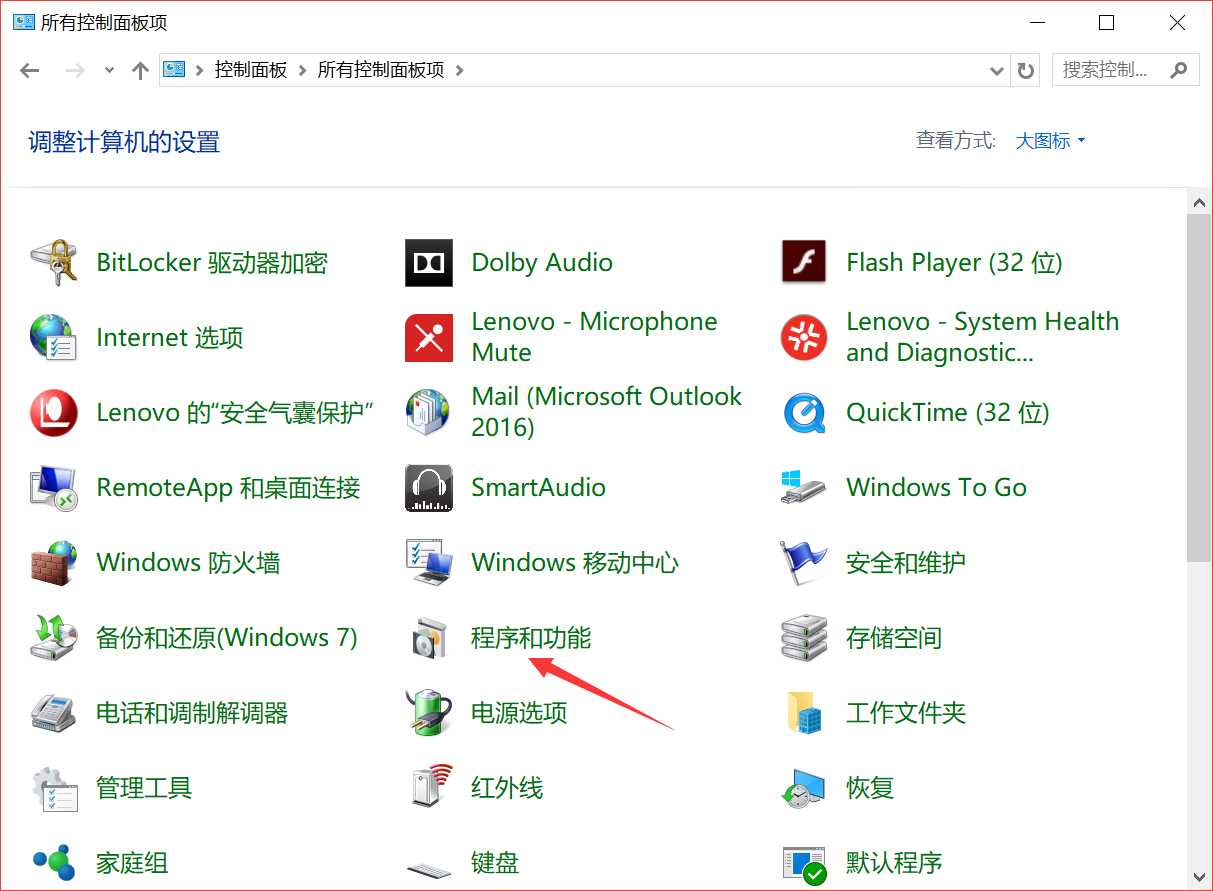Viewport: 1213px width, 891px height.
Task: Open the SmartAudio link
Action: tap(538, 488)
